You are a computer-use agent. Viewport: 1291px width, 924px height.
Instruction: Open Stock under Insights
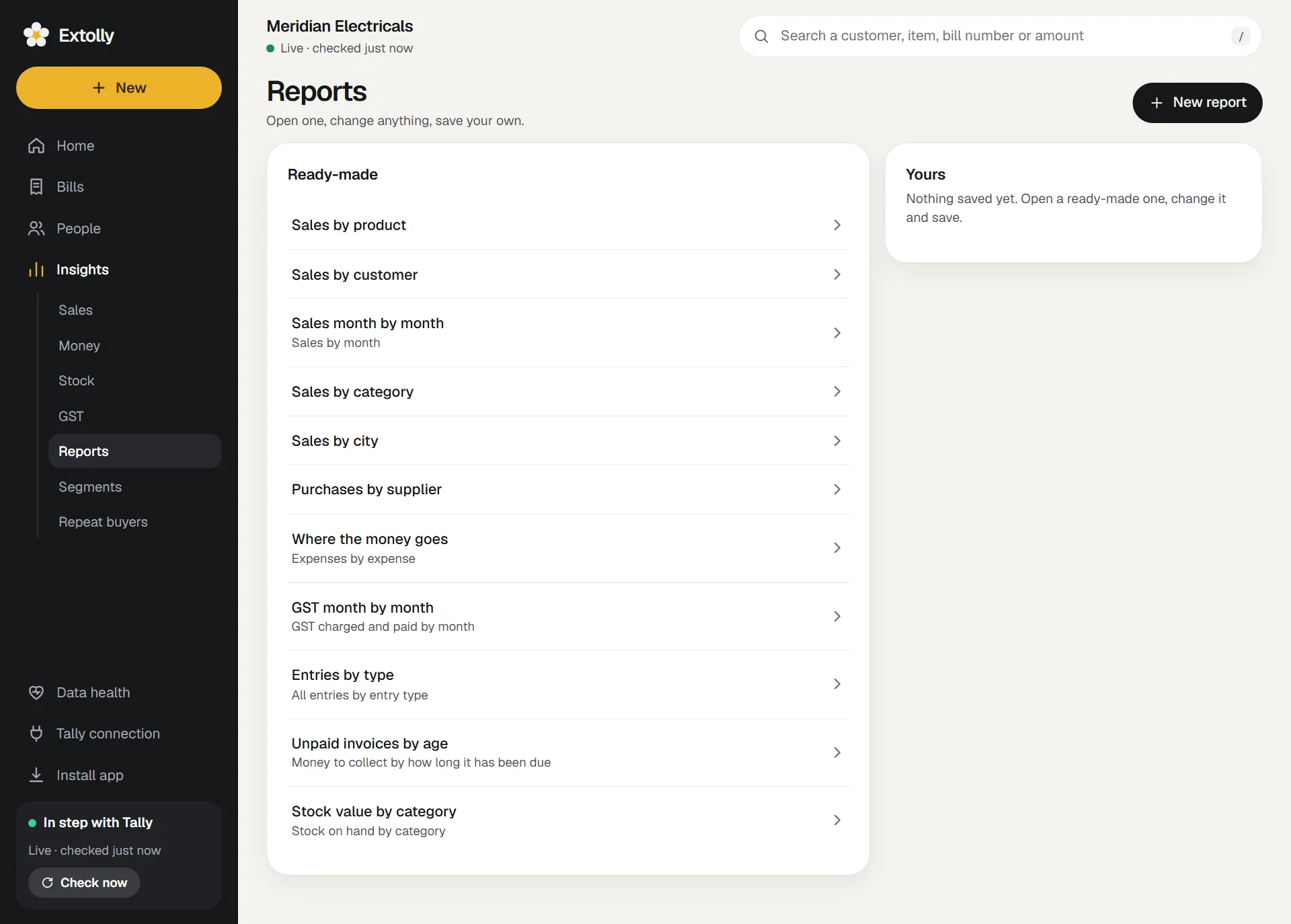[134, 381]
